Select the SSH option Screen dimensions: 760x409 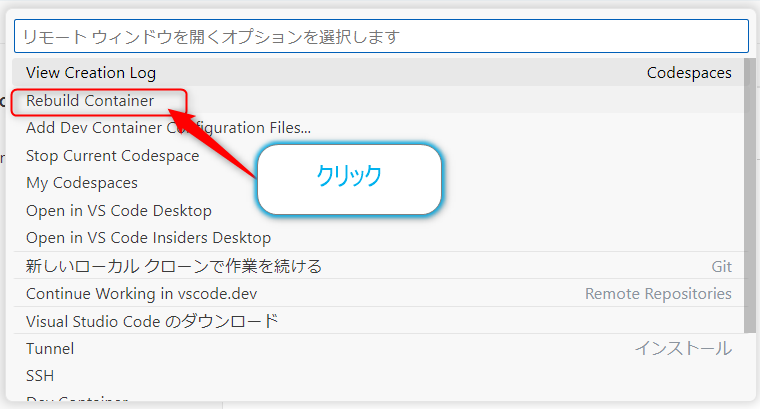tap(378, 376)
